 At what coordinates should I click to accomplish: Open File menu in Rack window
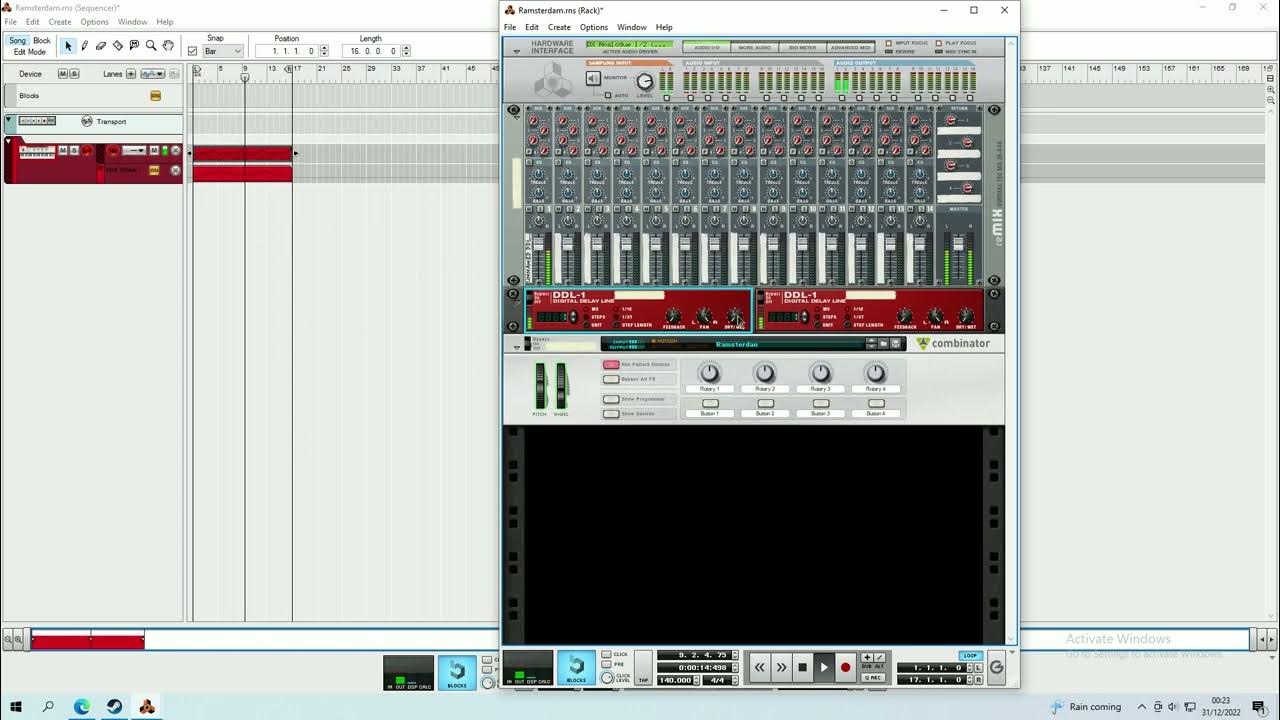click(510, 27)
